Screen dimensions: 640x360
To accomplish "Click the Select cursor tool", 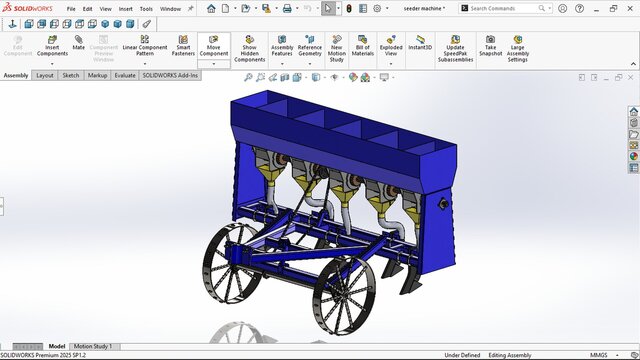I will coord(328,8).
